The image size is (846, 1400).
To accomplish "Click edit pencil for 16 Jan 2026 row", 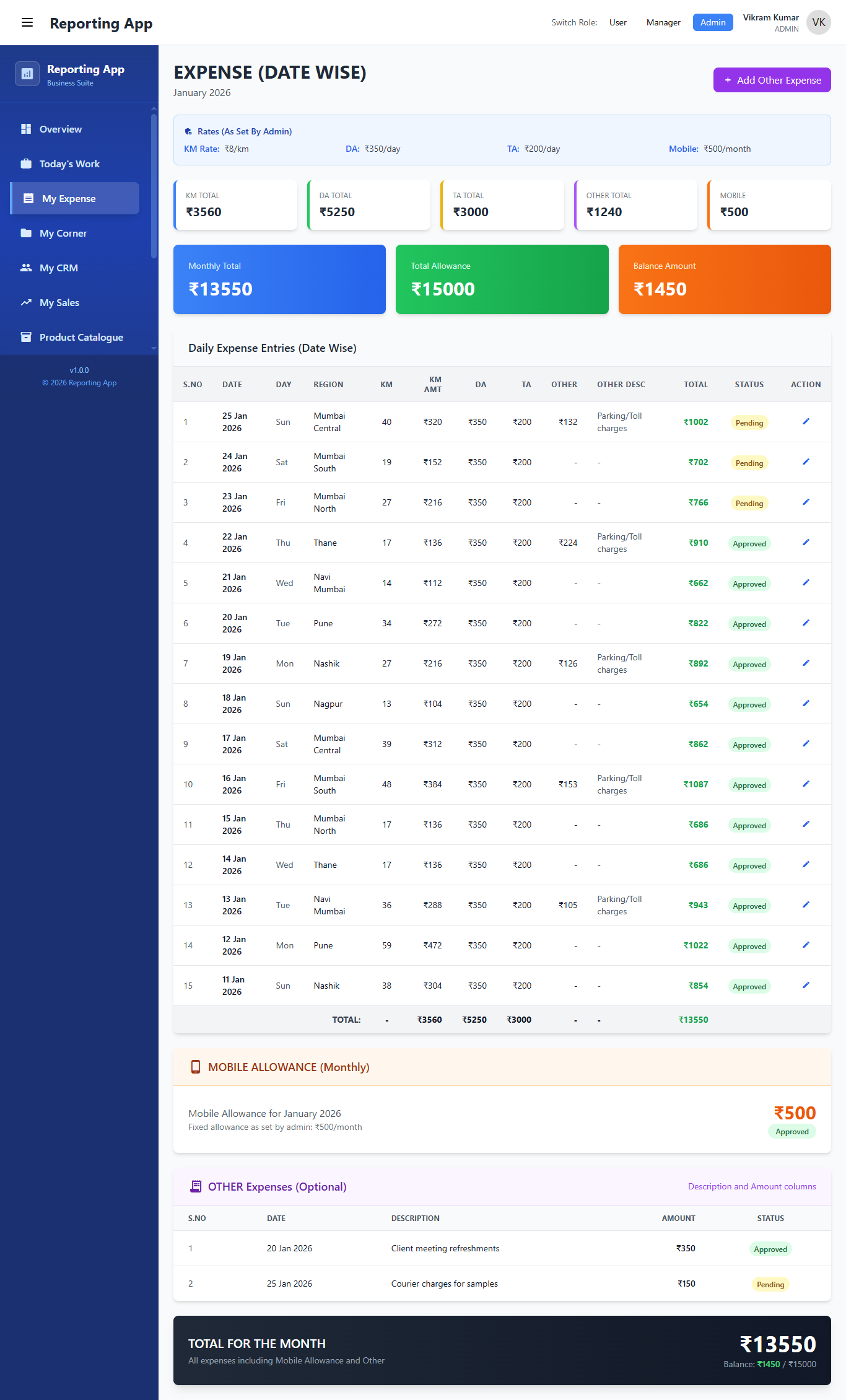I will [x=806, y=784].
